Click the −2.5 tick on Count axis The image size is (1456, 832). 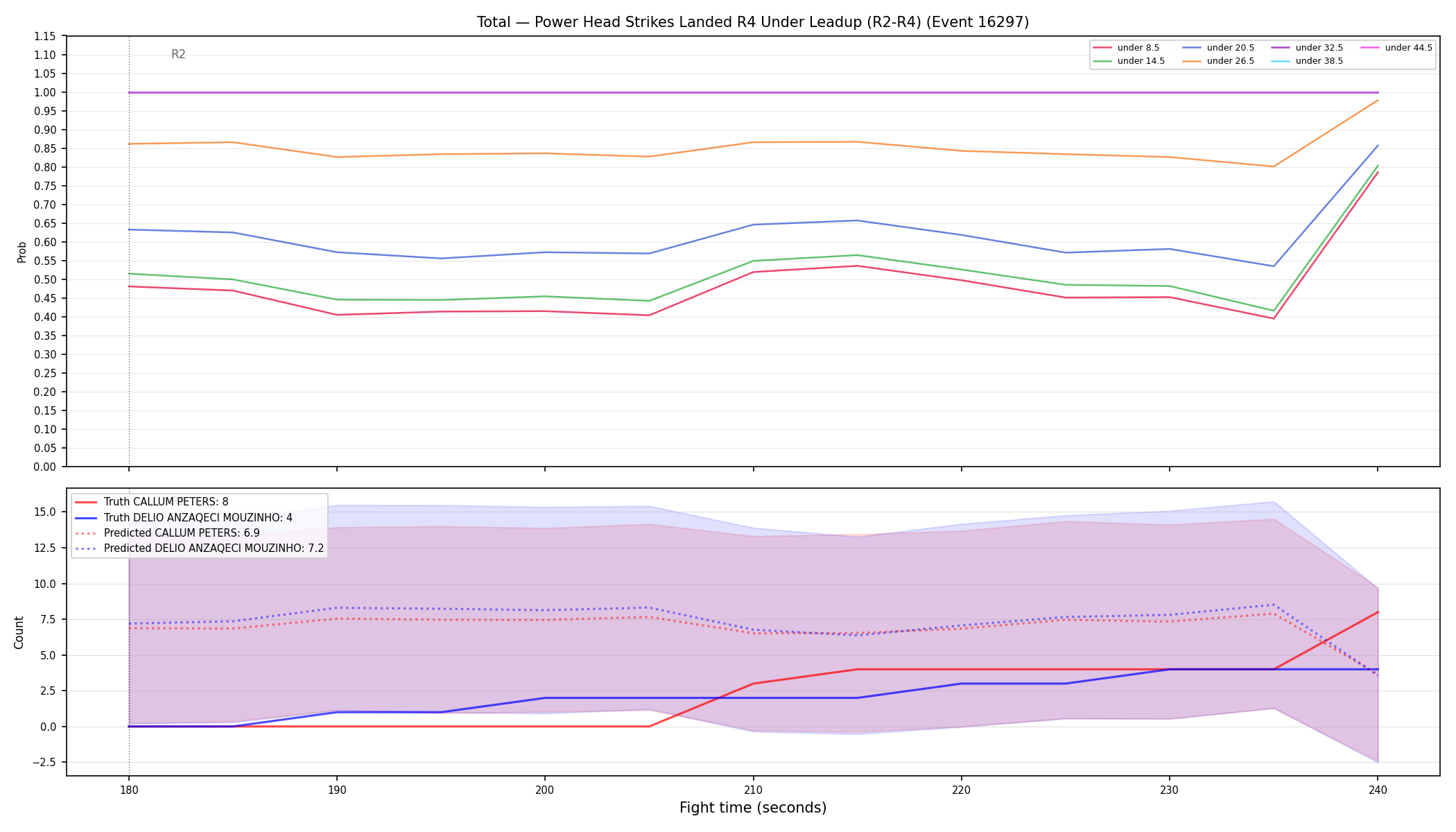tap(45, 762)
